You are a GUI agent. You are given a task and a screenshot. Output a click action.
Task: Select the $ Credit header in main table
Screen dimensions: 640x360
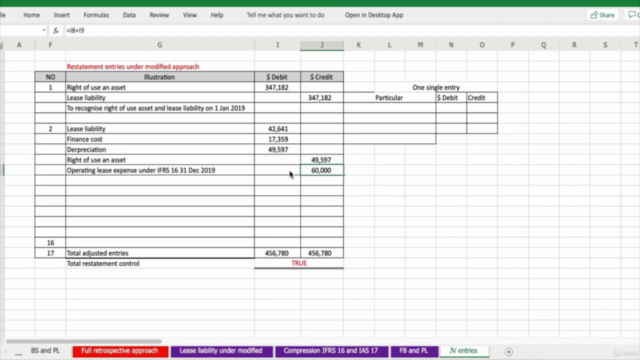point(322,77)
